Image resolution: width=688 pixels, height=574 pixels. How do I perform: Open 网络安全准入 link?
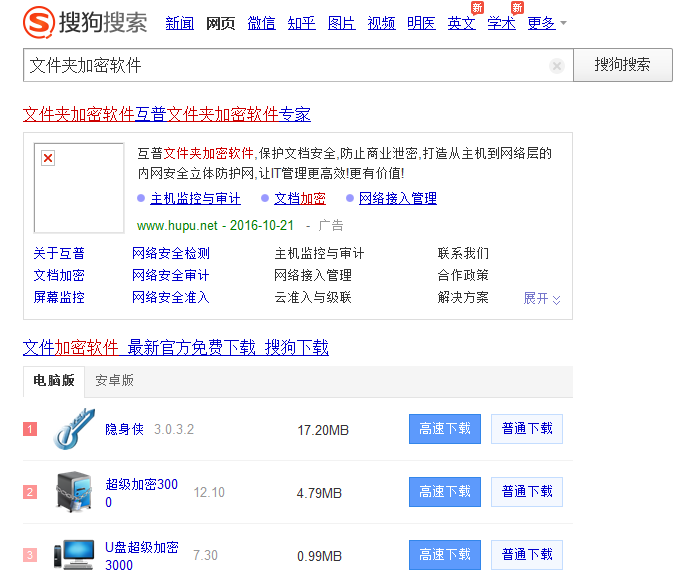tap(171, 297)
